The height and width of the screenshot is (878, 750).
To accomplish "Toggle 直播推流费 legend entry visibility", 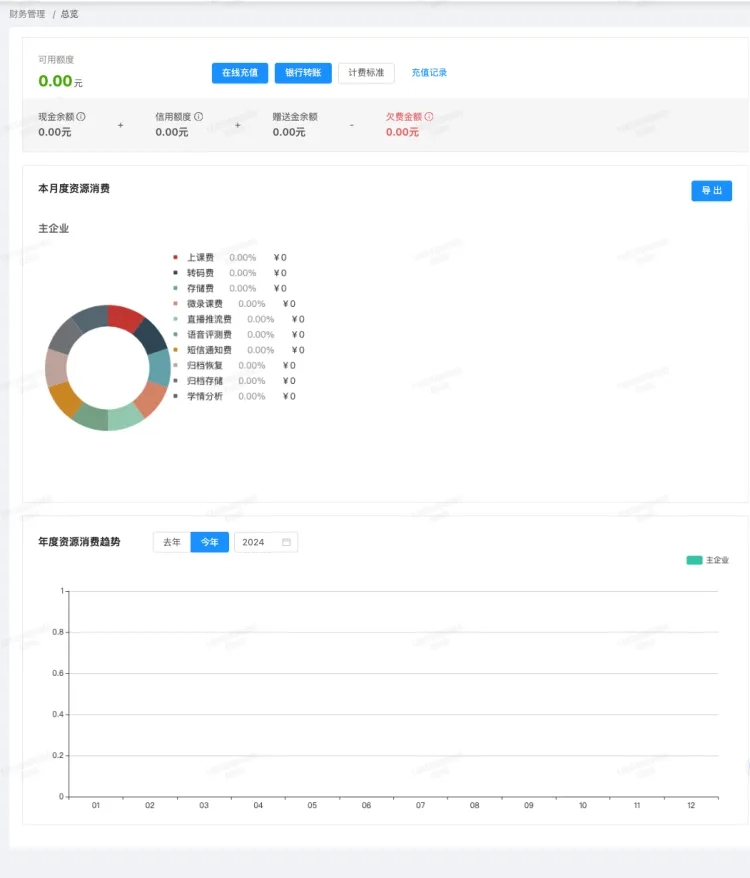I will click(208, 319).
